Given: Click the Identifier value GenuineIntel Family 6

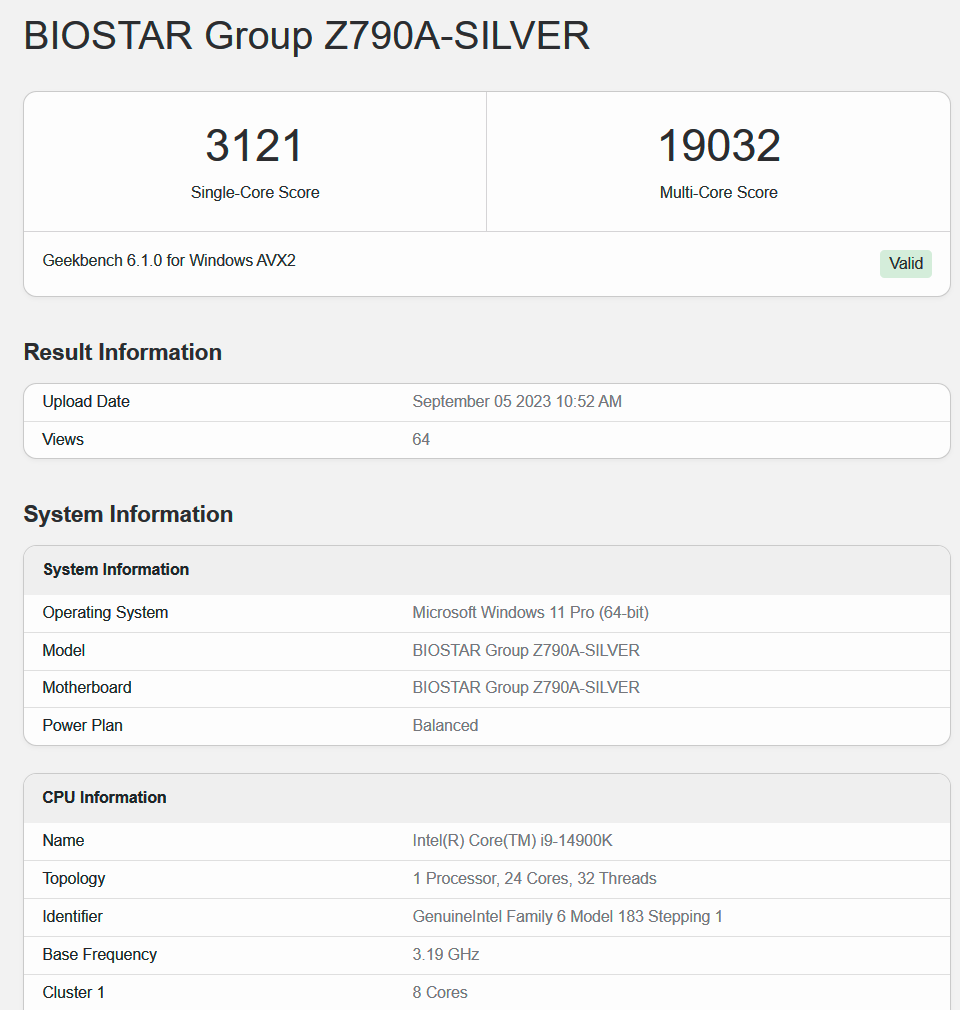Looking at the screenshot, I should coord(567,917).
